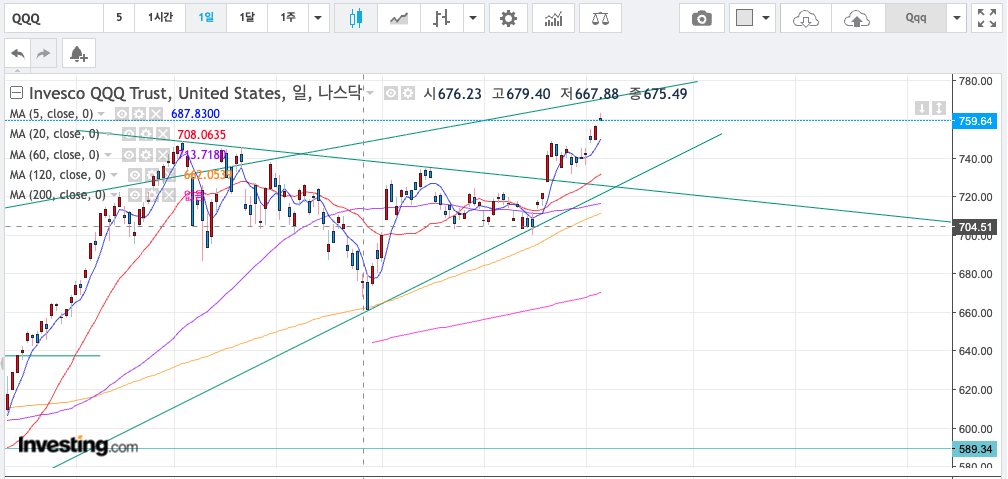
Task: Select the 1주 weekly interval
Action: pos(288,19)
